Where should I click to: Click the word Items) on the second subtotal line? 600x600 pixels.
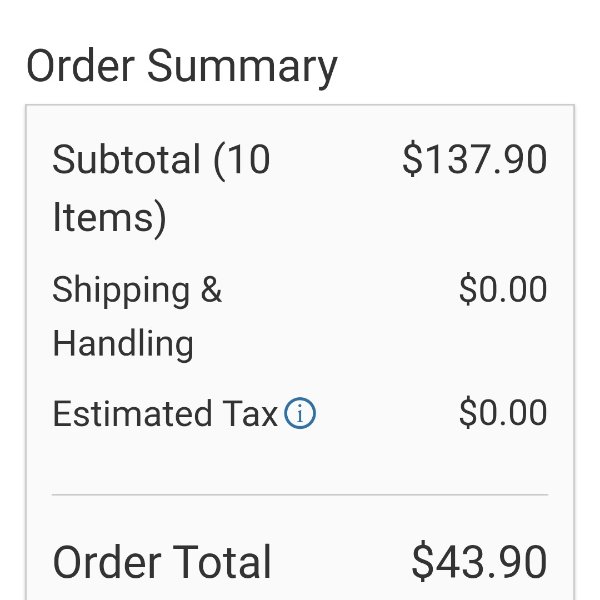[x=109, y=218]
